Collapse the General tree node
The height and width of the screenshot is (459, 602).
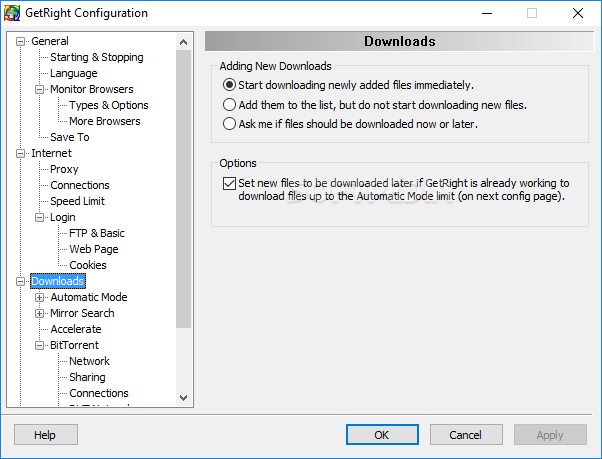20,41
